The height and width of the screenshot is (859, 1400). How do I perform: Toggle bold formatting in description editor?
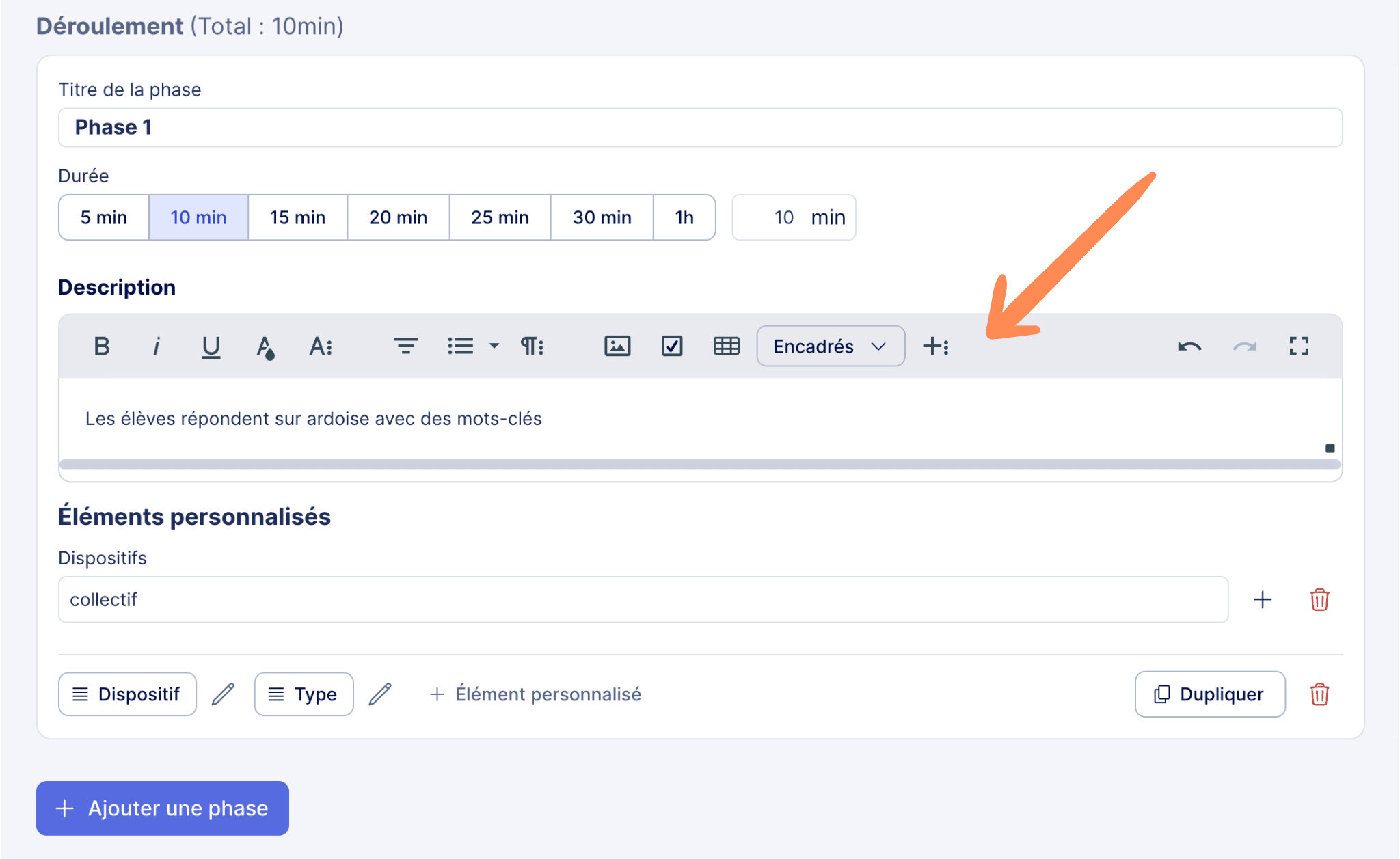pos(101,346)
